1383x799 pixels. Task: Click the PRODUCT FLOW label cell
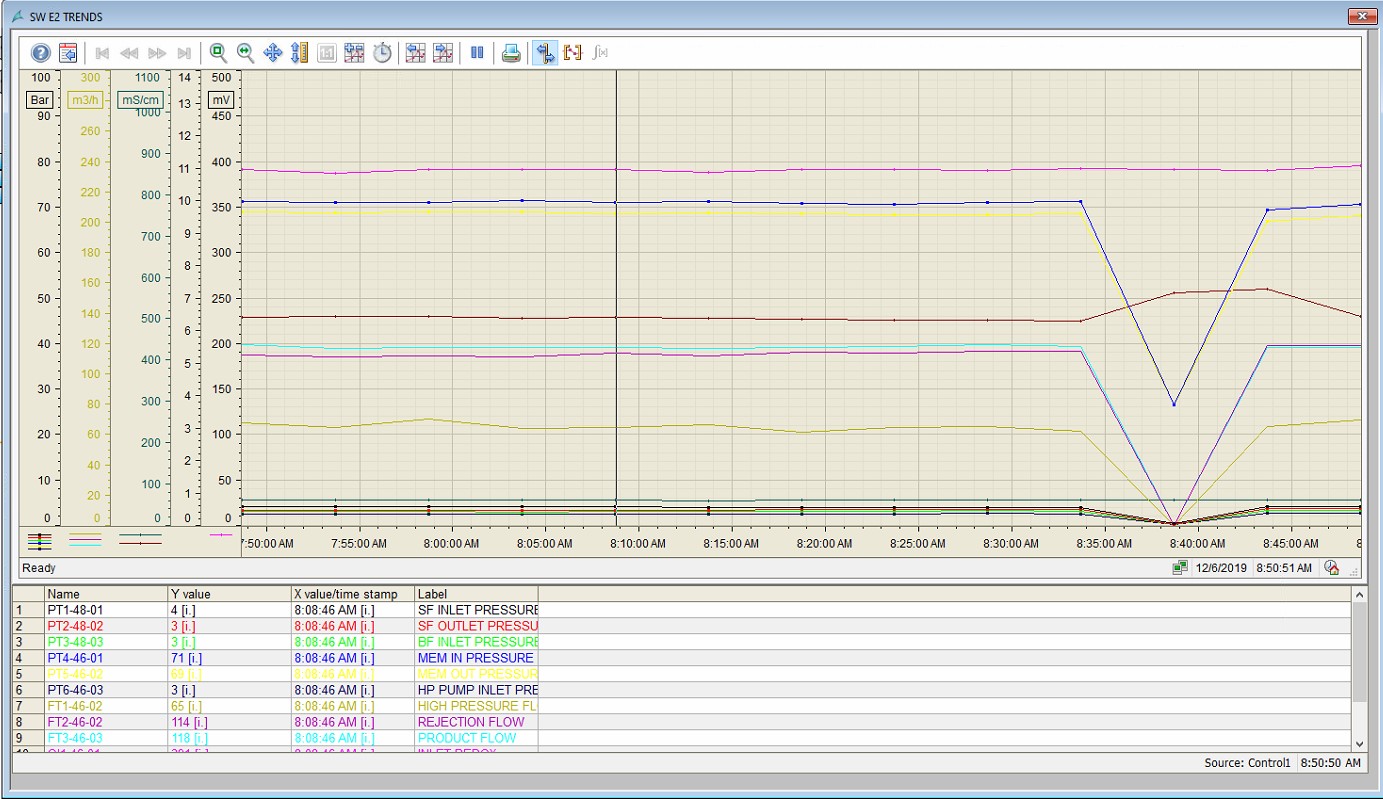(x=468, y=738)
